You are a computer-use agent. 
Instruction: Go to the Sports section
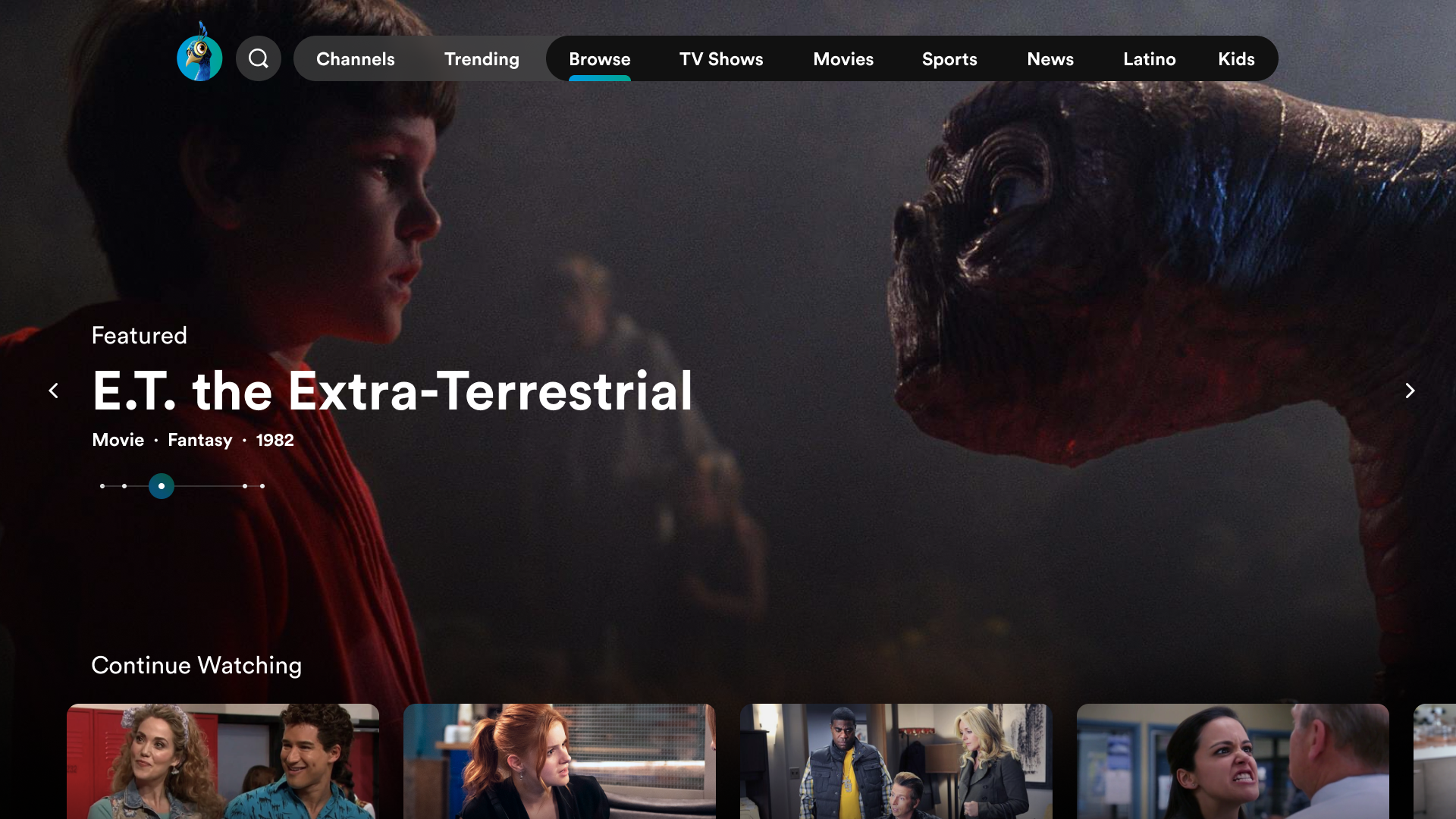[x=949, y=59]
